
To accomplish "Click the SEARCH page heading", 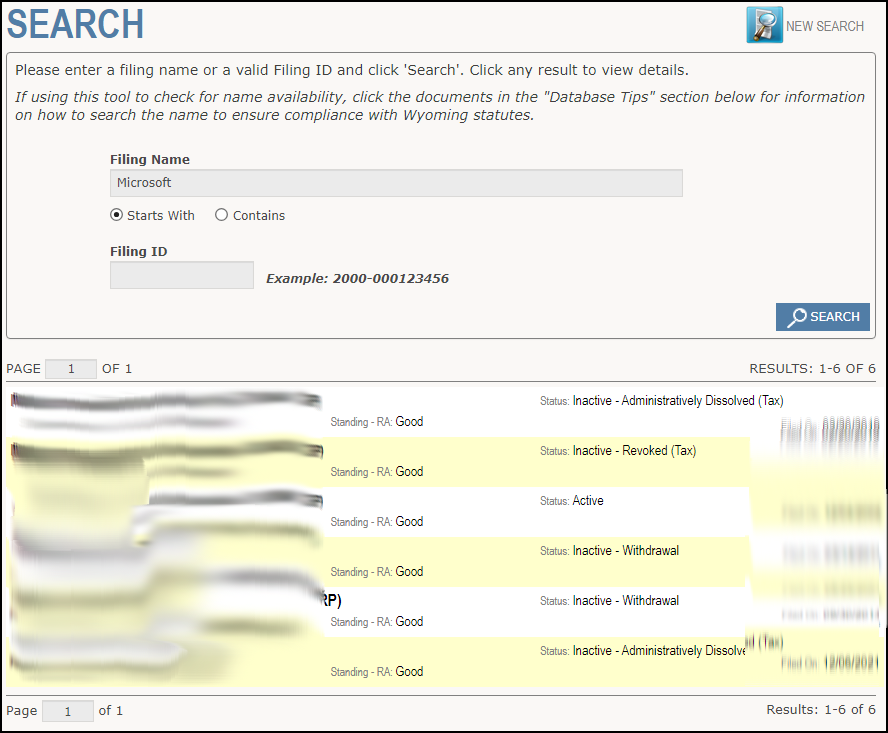I will 75,24.
